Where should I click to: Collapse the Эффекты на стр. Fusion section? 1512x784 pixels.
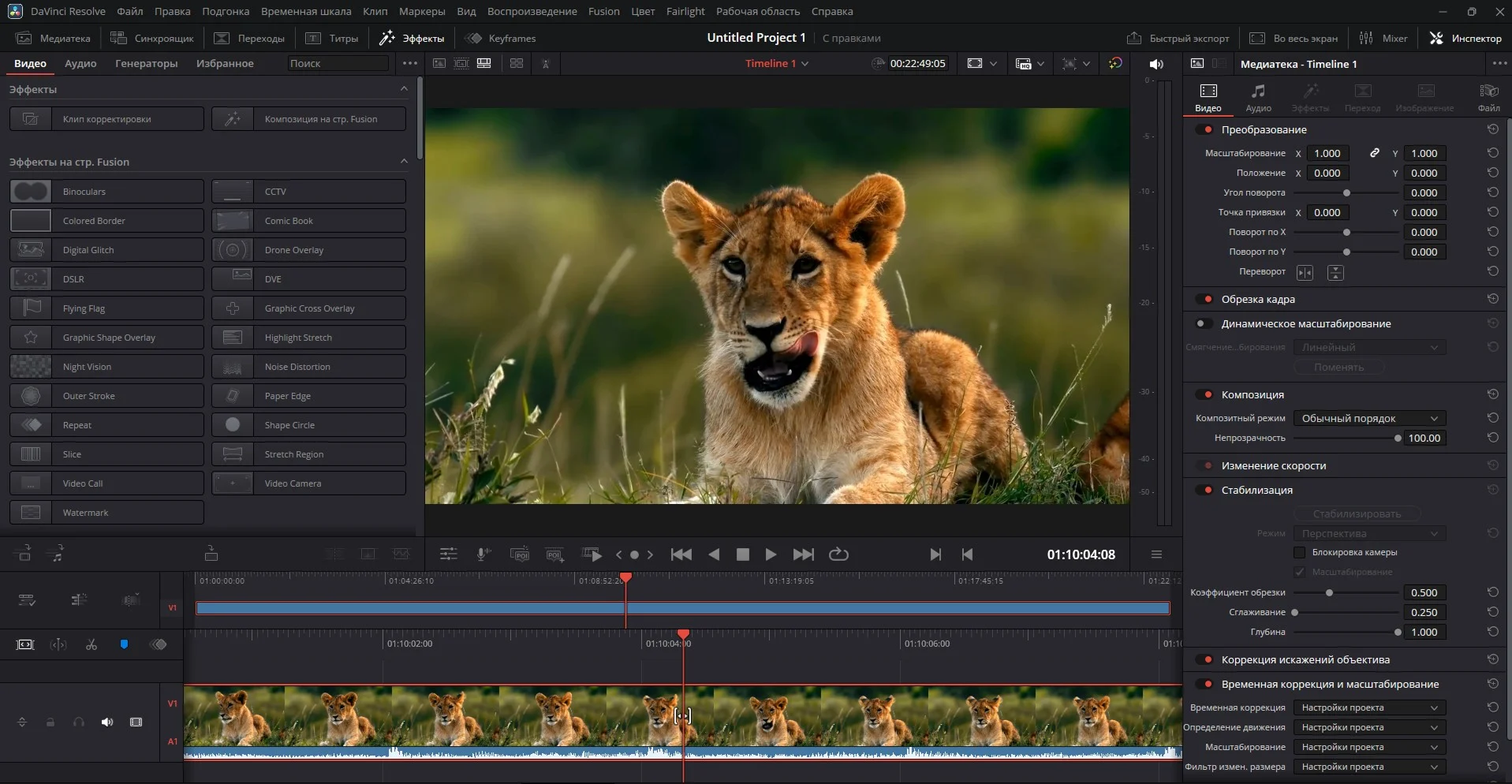tap(404, 162)
